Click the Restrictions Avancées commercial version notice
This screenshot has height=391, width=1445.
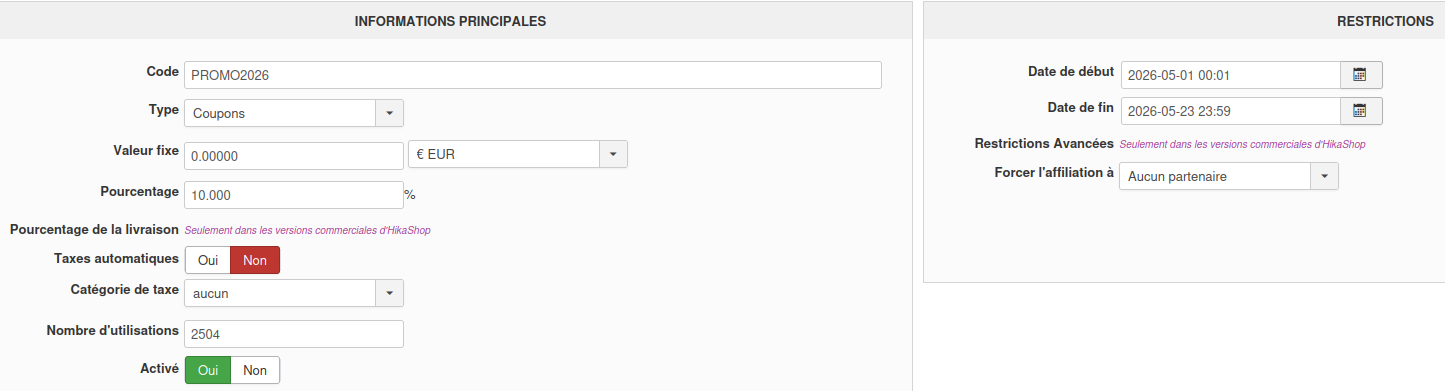click(1242, 144)
